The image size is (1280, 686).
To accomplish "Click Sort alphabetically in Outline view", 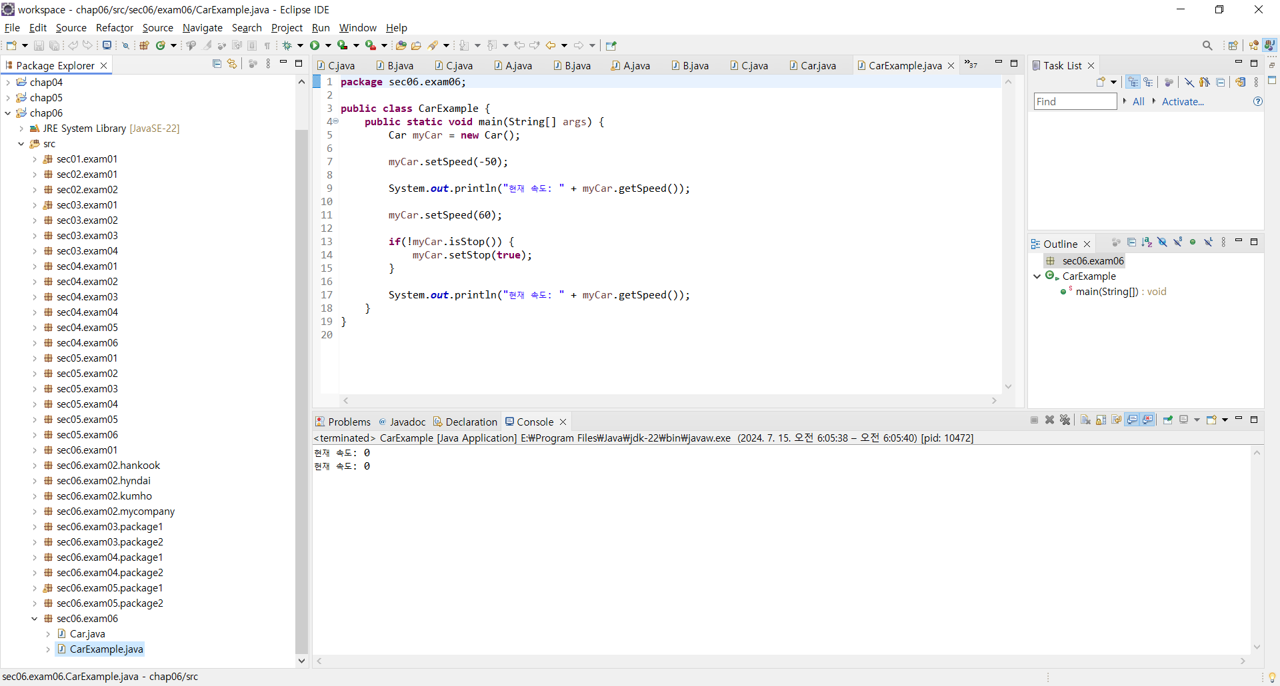I will [x=1147, y=243].
